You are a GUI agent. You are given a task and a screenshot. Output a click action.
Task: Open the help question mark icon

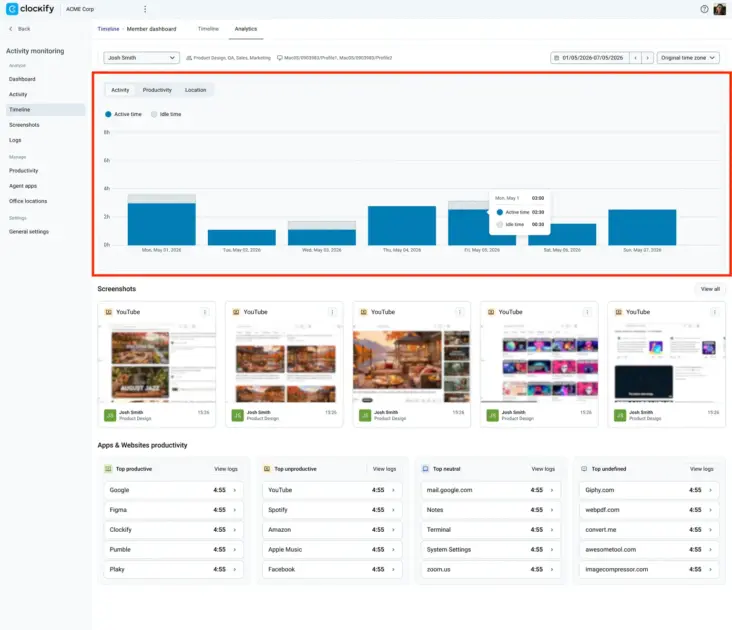pyautogui.click(x=704, y=9)
